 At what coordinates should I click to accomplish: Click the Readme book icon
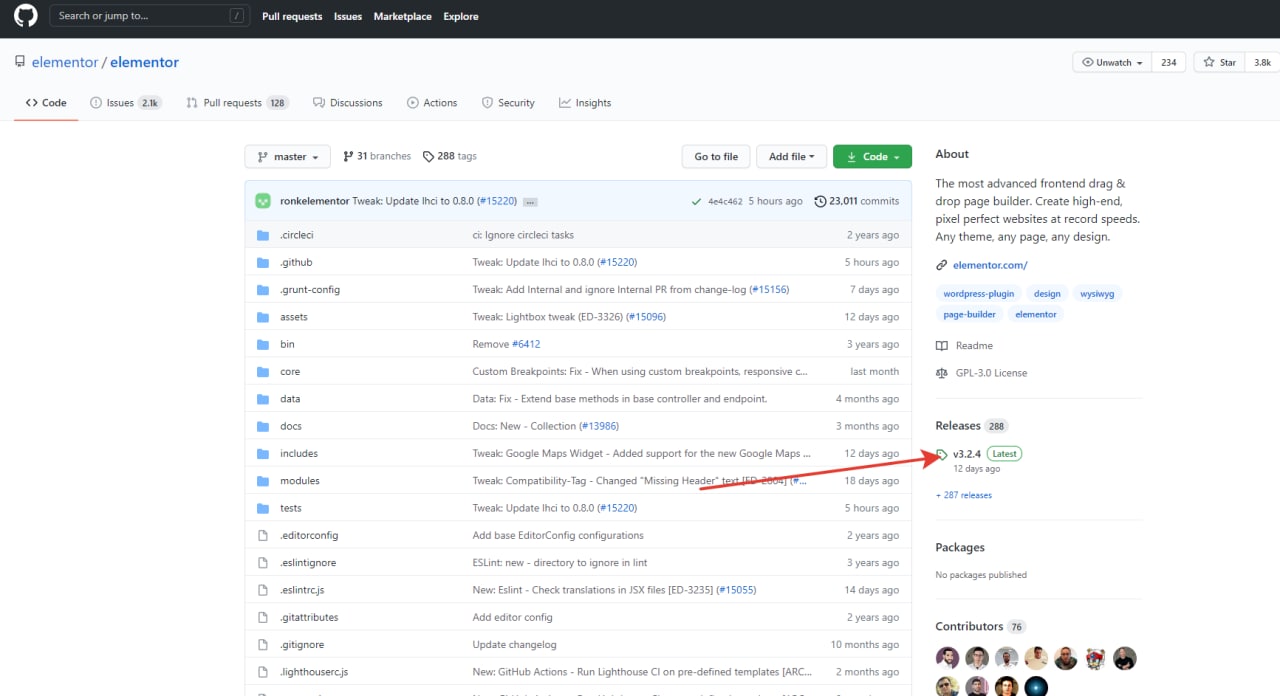click(x=942, y=346)
